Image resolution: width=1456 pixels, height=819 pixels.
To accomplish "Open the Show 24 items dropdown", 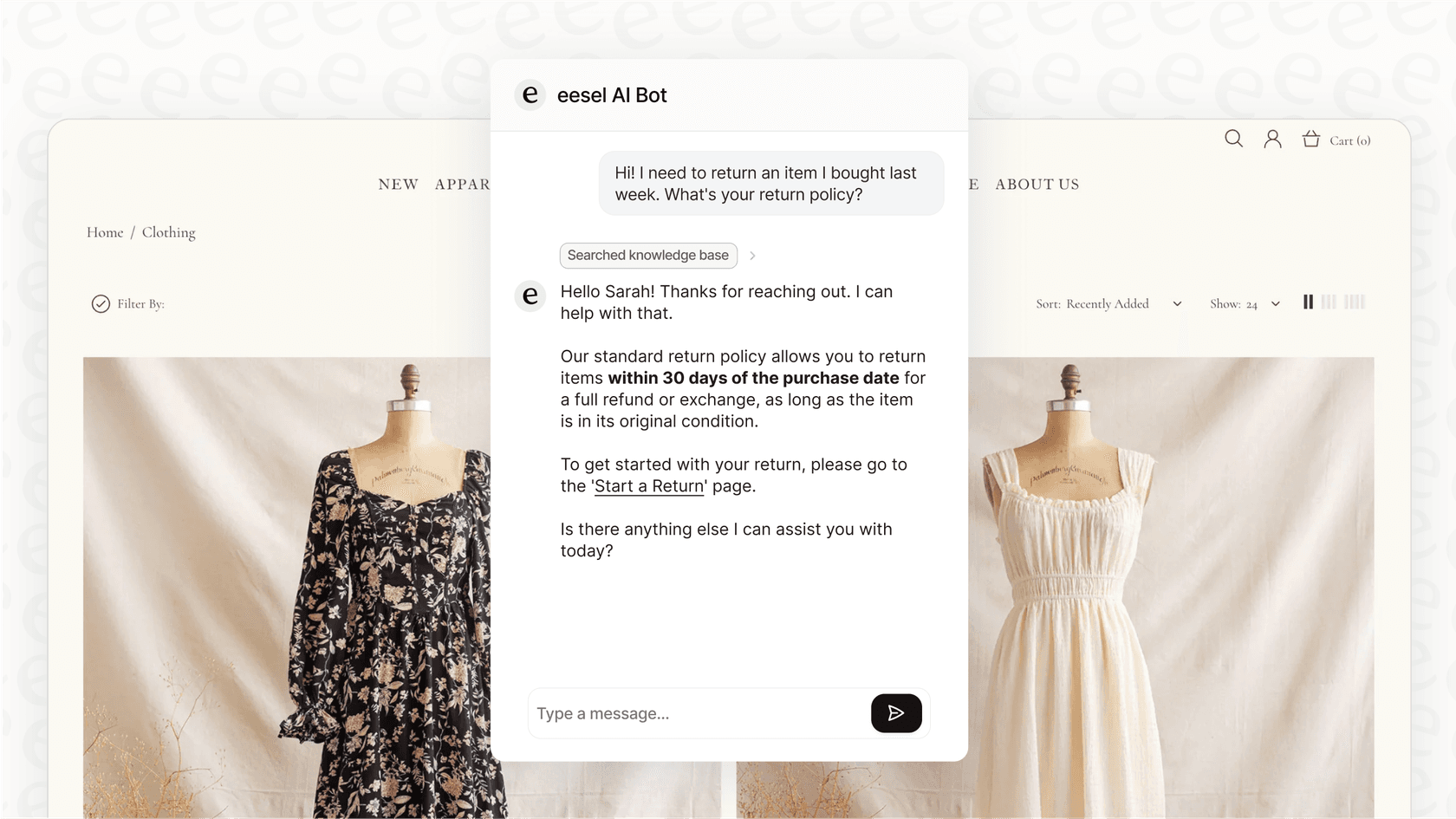I will pos(1245,303).
